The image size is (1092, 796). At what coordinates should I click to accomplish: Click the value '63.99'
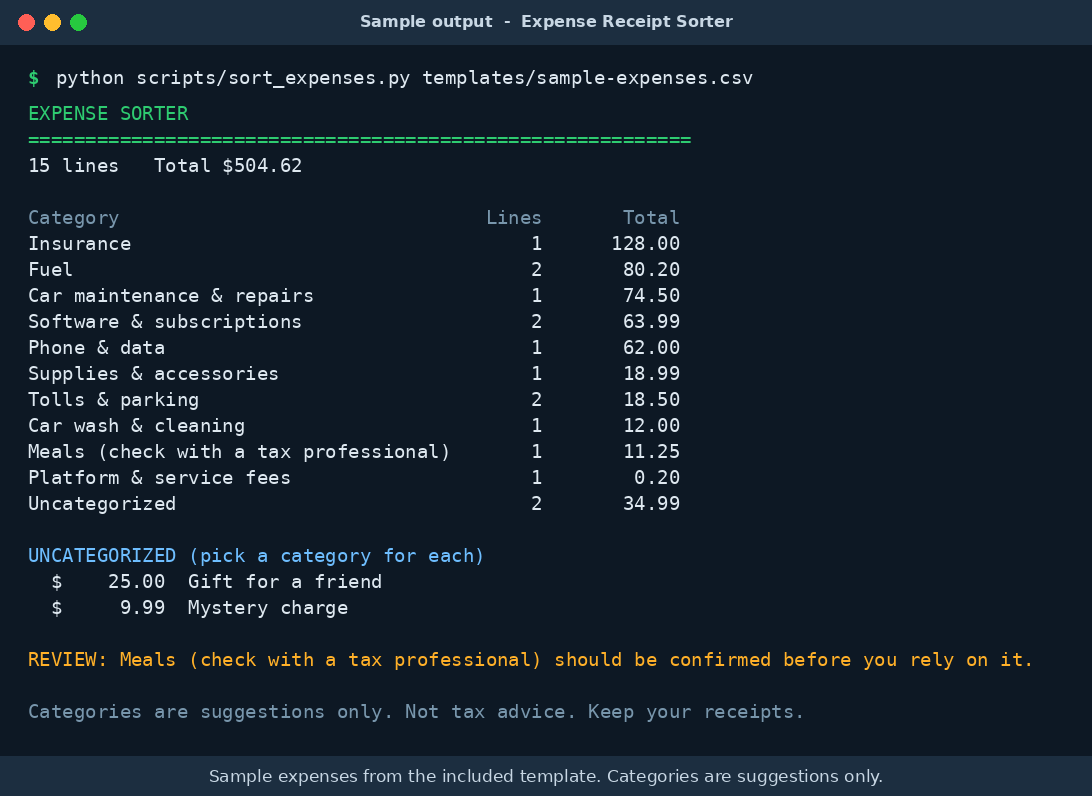[x=651, y=322]
